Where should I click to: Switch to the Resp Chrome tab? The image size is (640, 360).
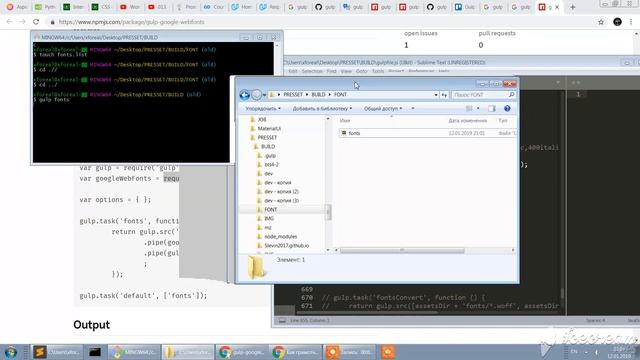coord(270,7)
